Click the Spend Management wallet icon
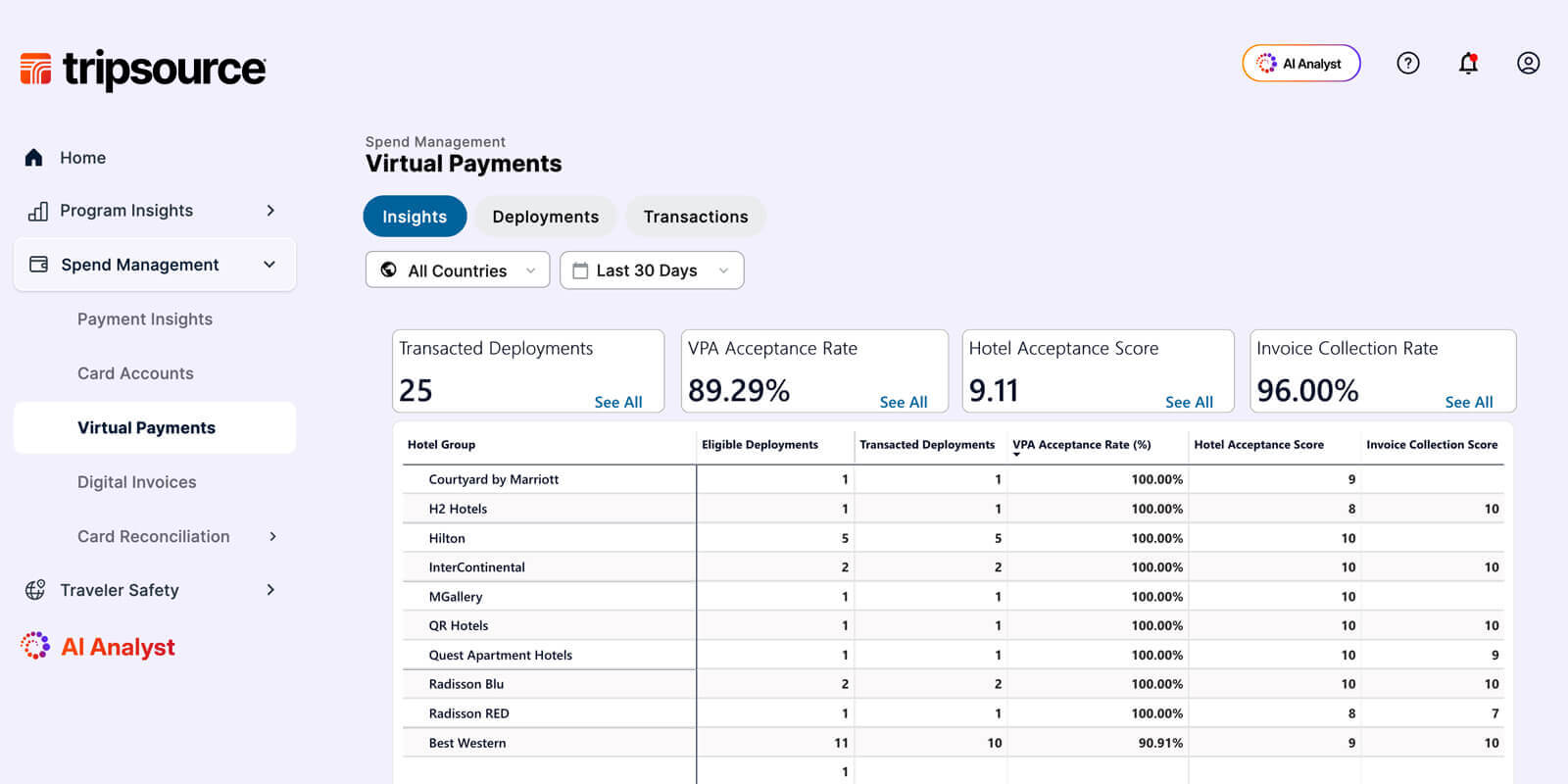The height and width of the screenshot is (784, 1568). pyautogui.click(x=38, y=265)
